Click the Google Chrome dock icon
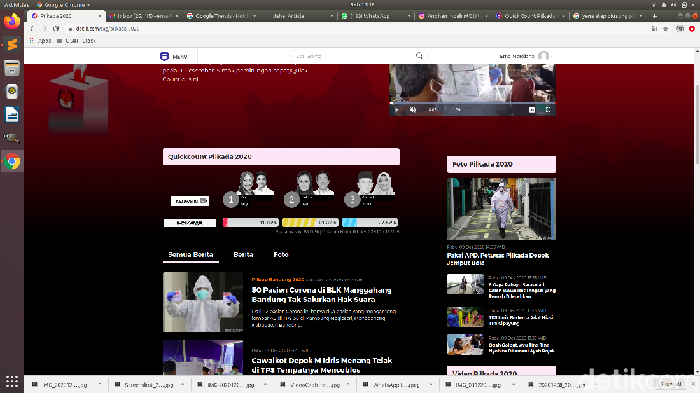The width and height of the screenshot is (700, 393). tap(12, 161)
